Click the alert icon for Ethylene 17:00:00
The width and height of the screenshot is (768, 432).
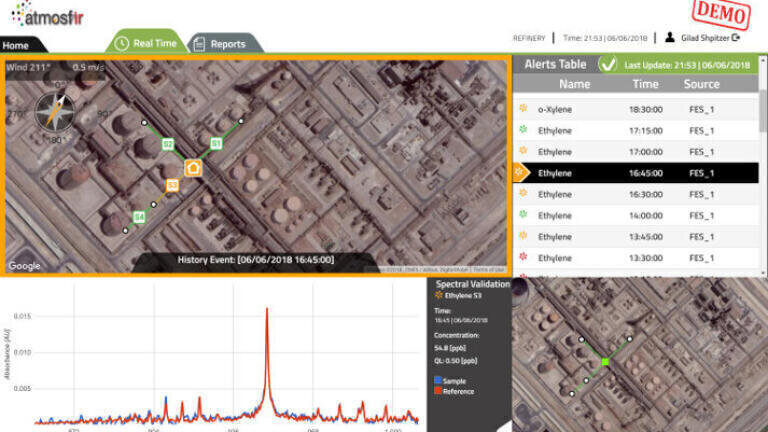[x=523, y=151]
